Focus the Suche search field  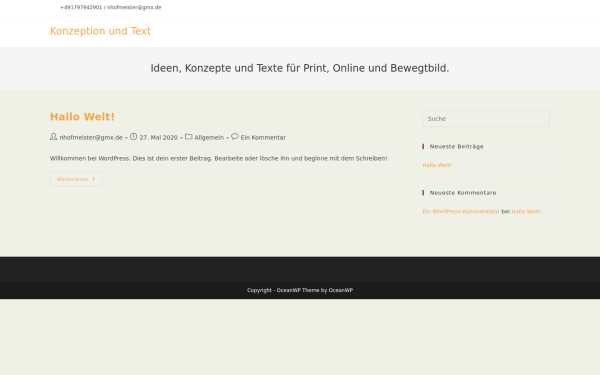pos(486,119)
